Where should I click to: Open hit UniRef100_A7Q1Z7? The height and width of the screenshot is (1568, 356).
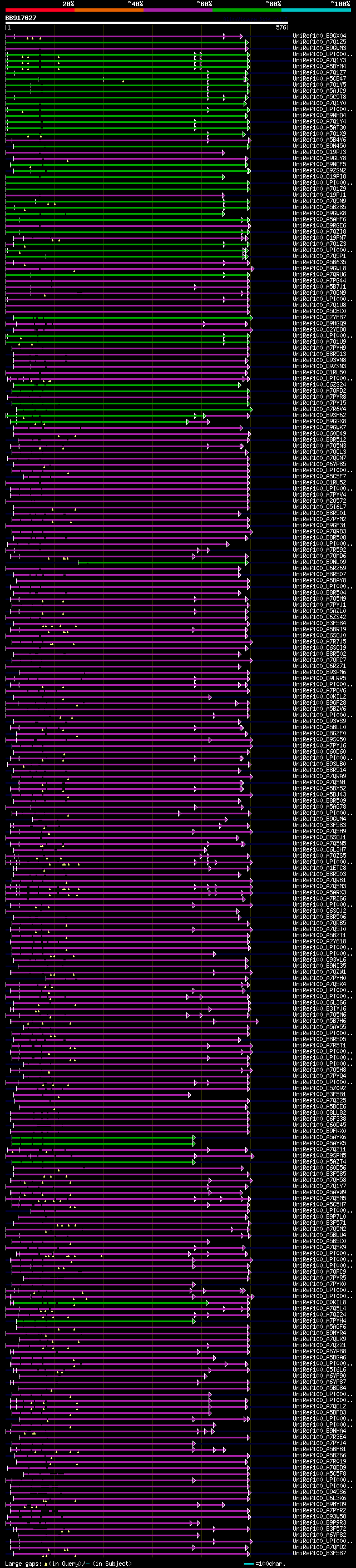click(x=319, y=72)
